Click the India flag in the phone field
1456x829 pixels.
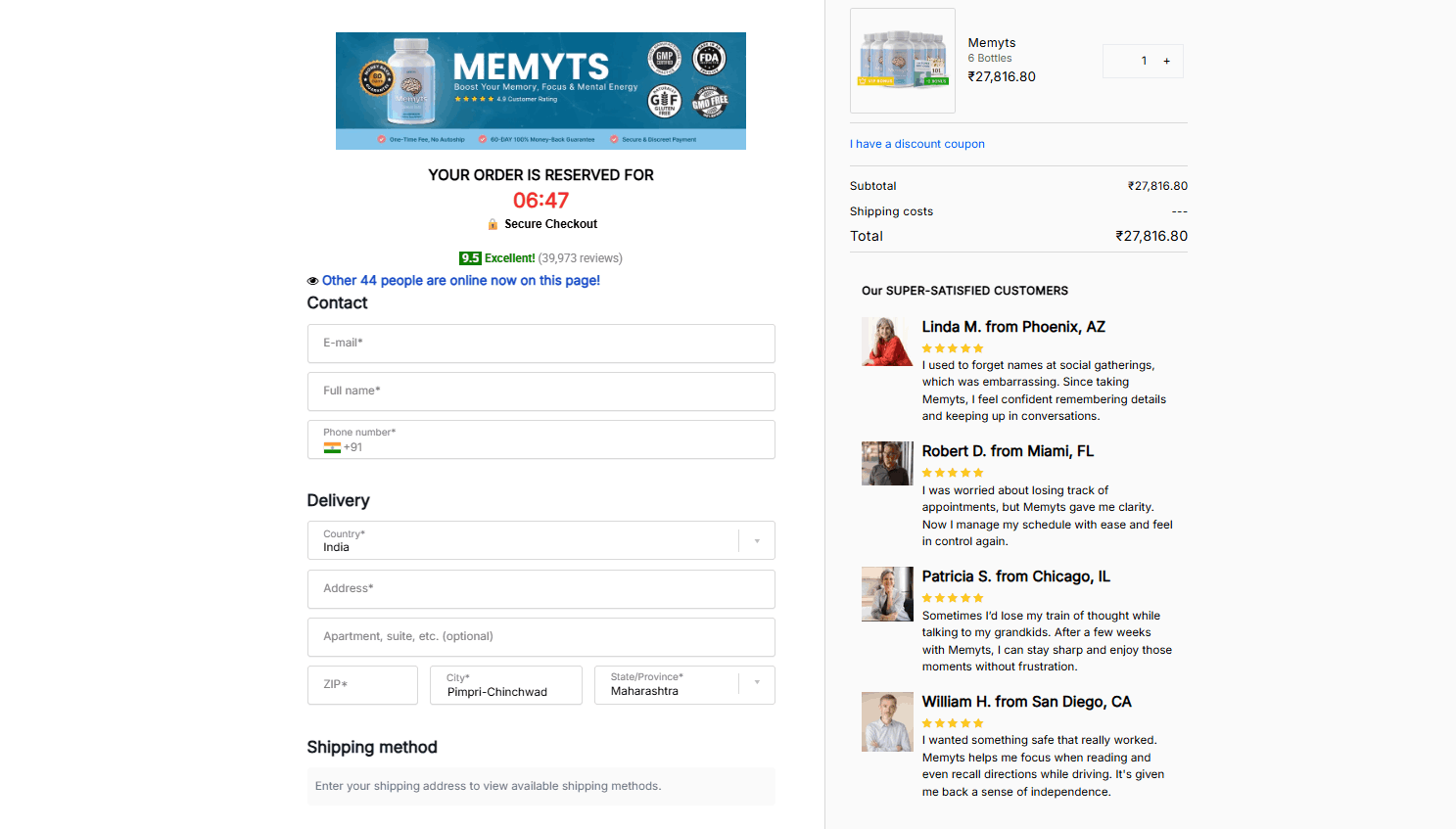click(x=332, y=447)
